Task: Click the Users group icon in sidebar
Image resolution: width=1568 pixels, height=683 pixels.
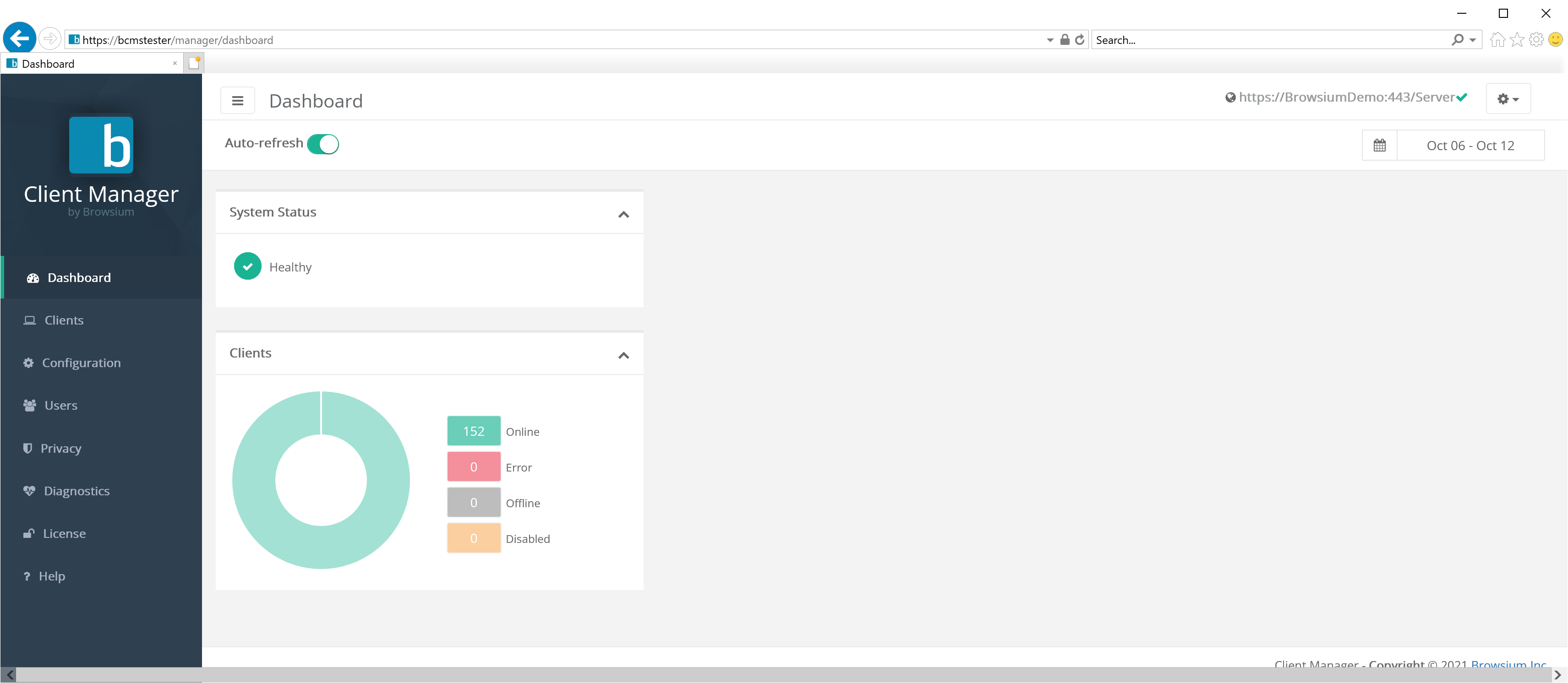Action: pyautogui.click(x=29, y=405)
